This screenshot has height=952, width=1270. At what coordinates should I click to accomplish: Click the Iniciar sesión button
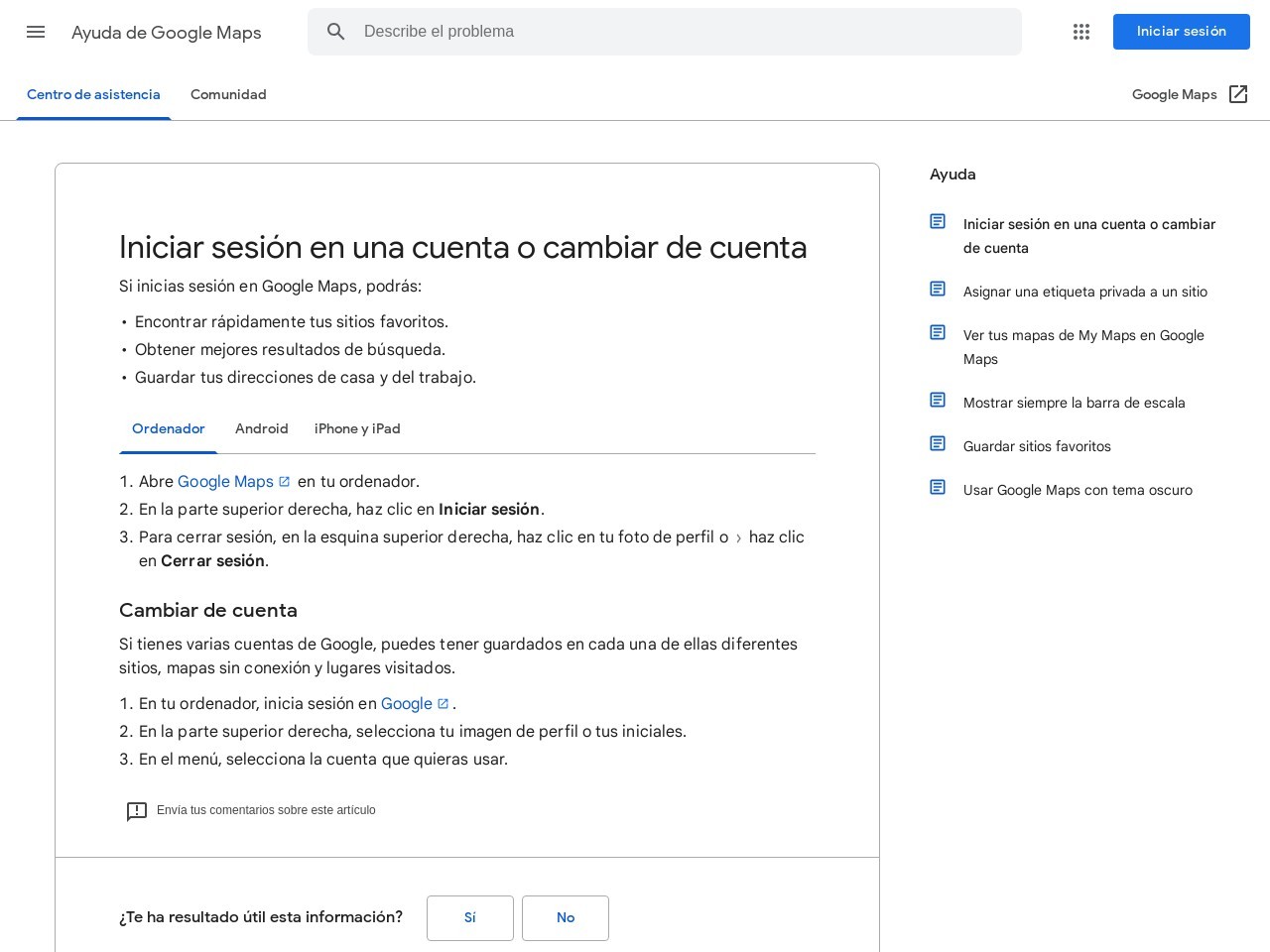click(x=1182, y=32)
